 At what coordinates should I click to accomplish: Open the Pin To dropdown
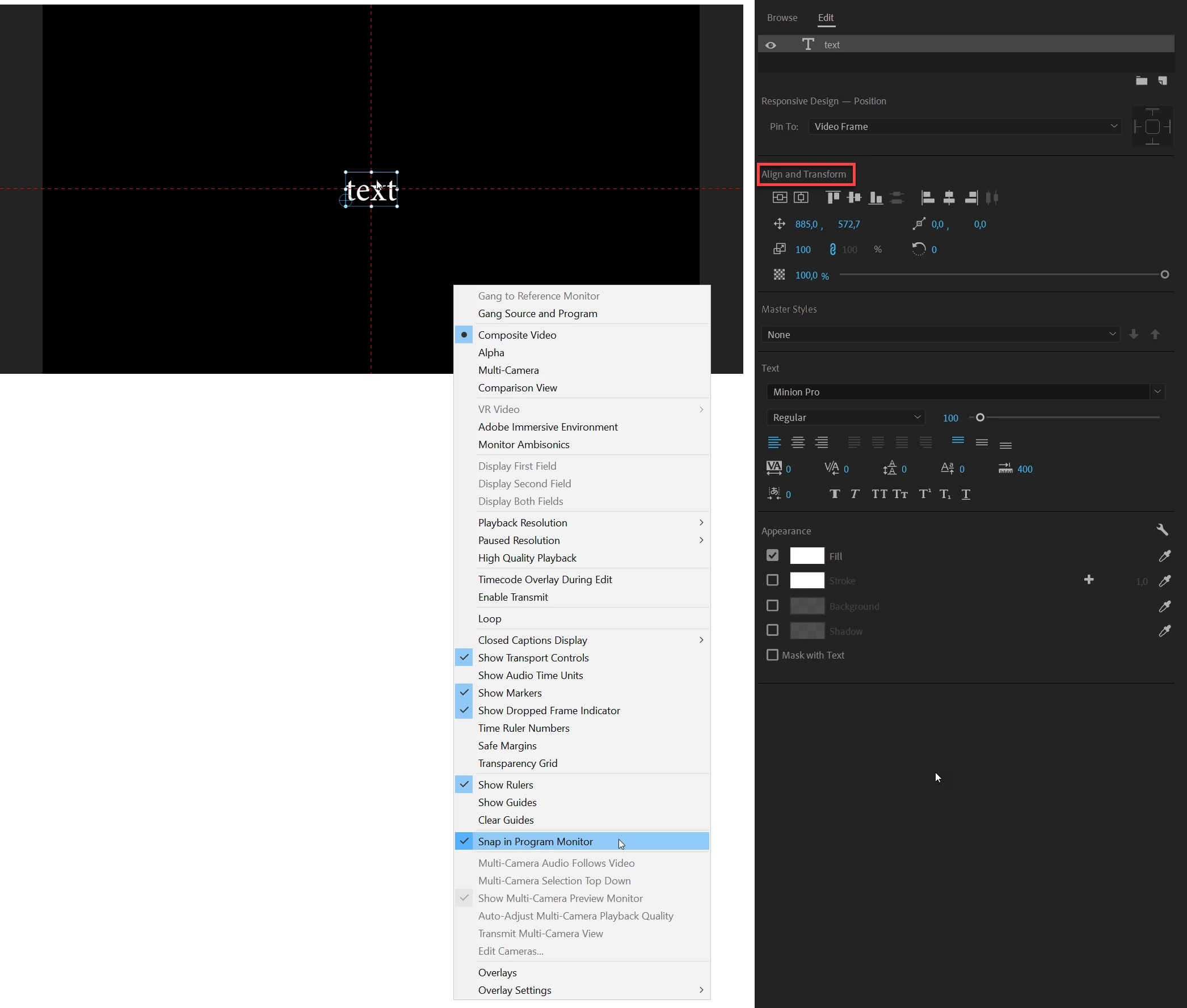tap(964, 126)
